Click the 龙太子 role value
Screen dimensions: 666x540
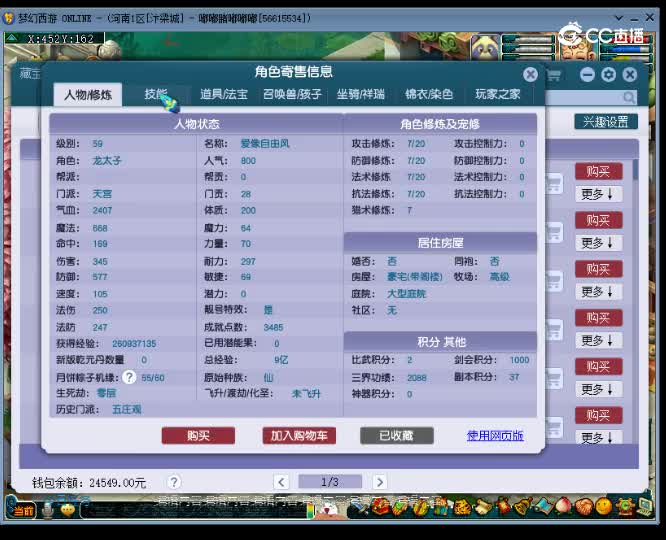pos(107,161)
